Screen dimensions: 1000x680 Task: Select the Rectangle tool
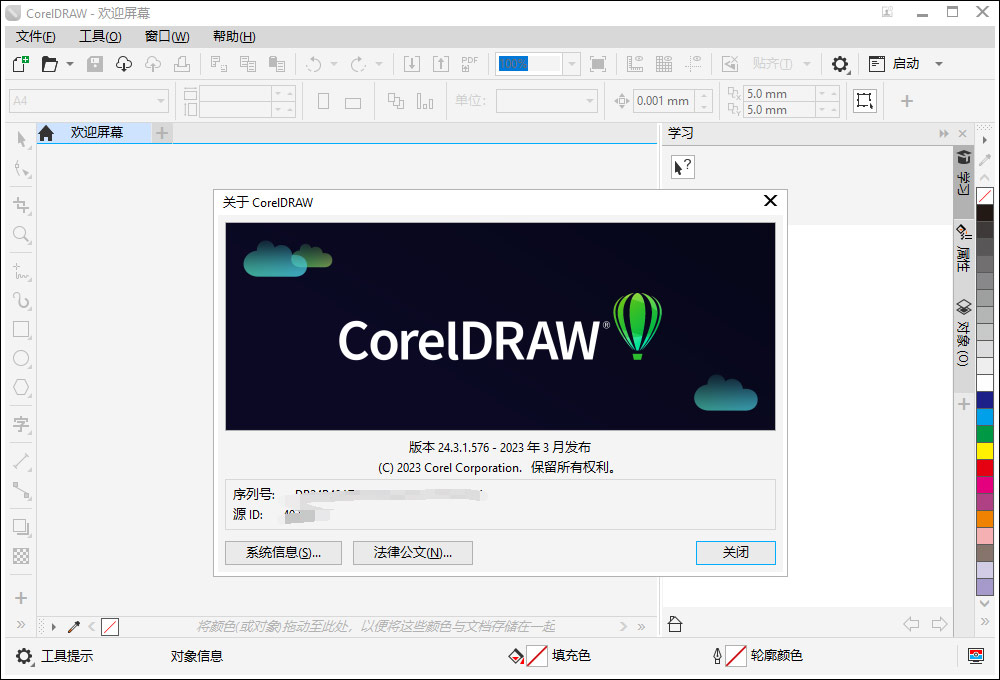pos(20,330)
